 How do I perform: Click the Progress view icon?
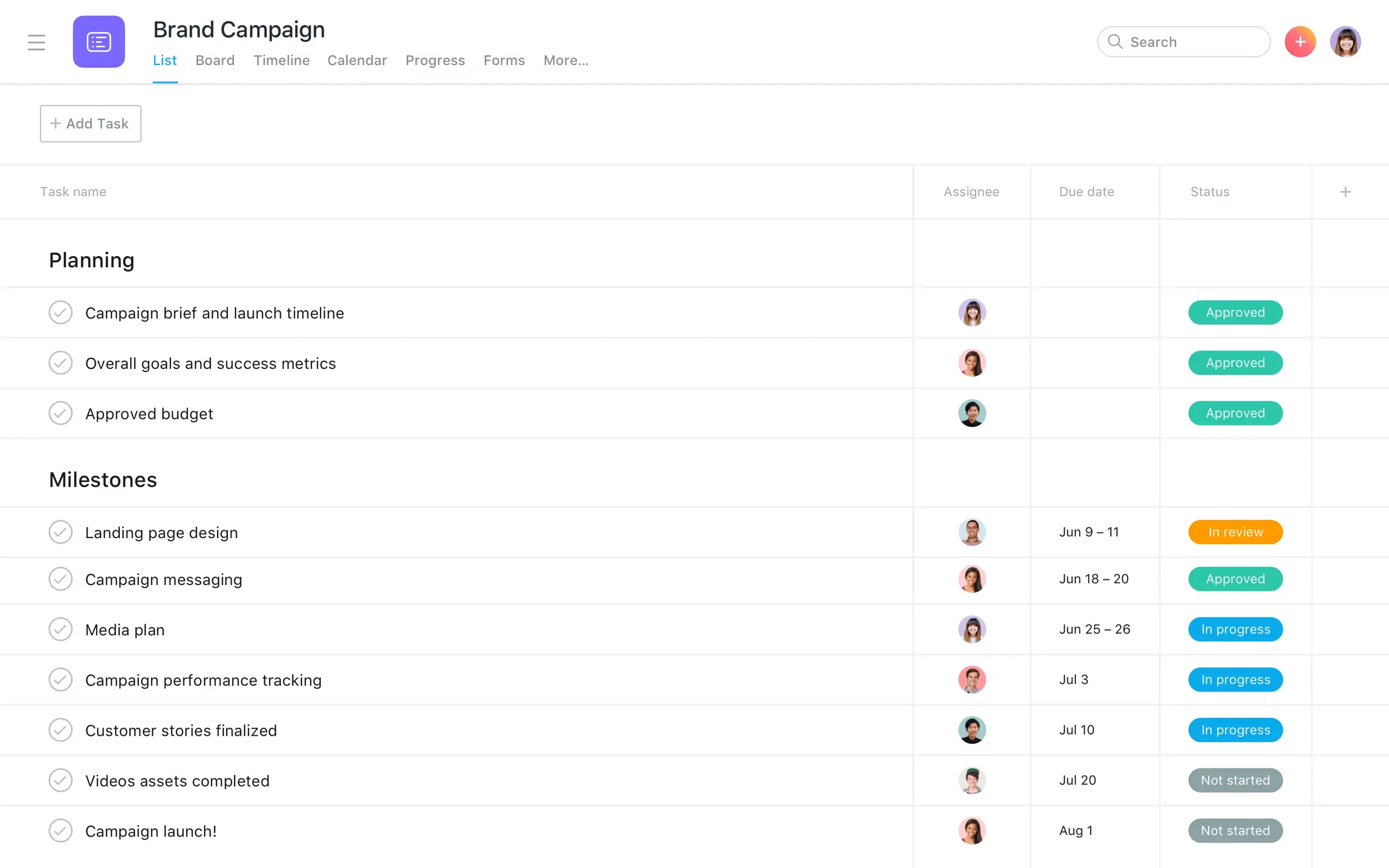tap(435, 59)
